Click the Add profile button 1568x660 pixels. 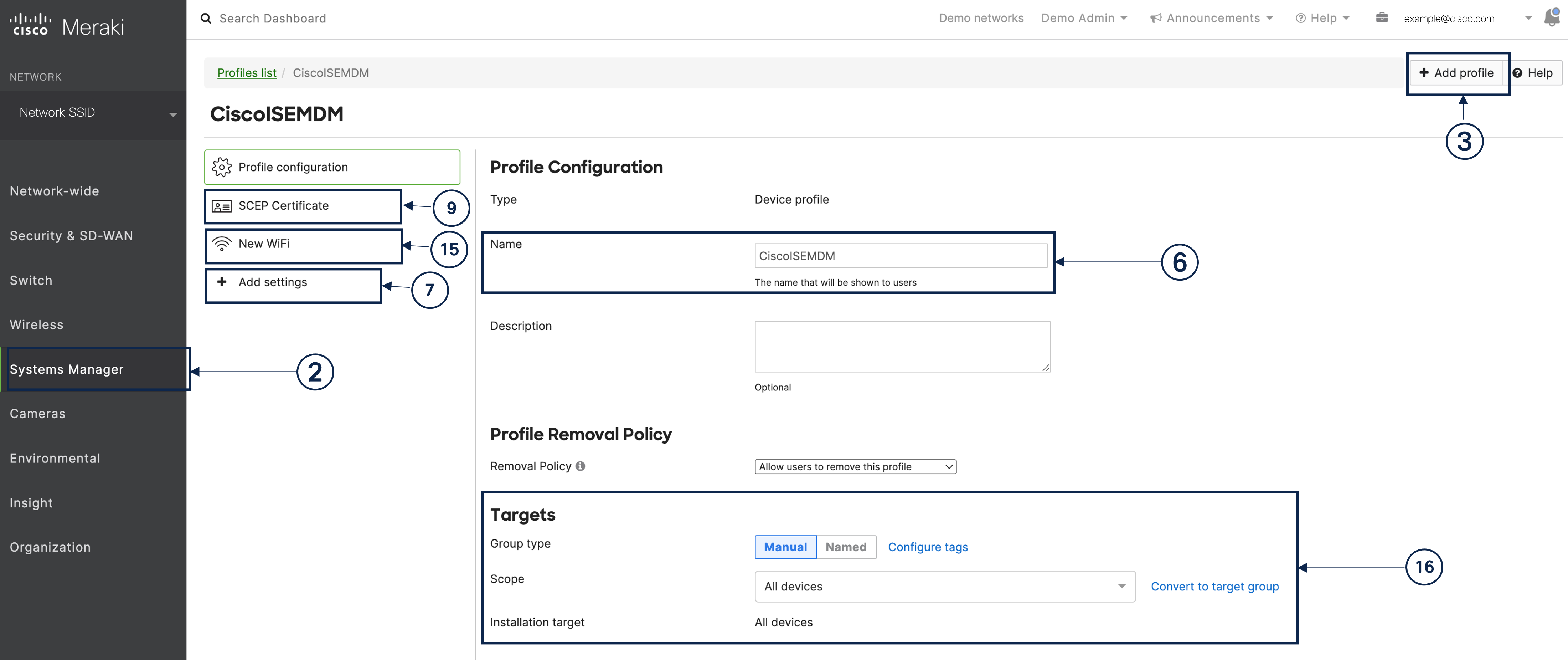(1456, 73)
